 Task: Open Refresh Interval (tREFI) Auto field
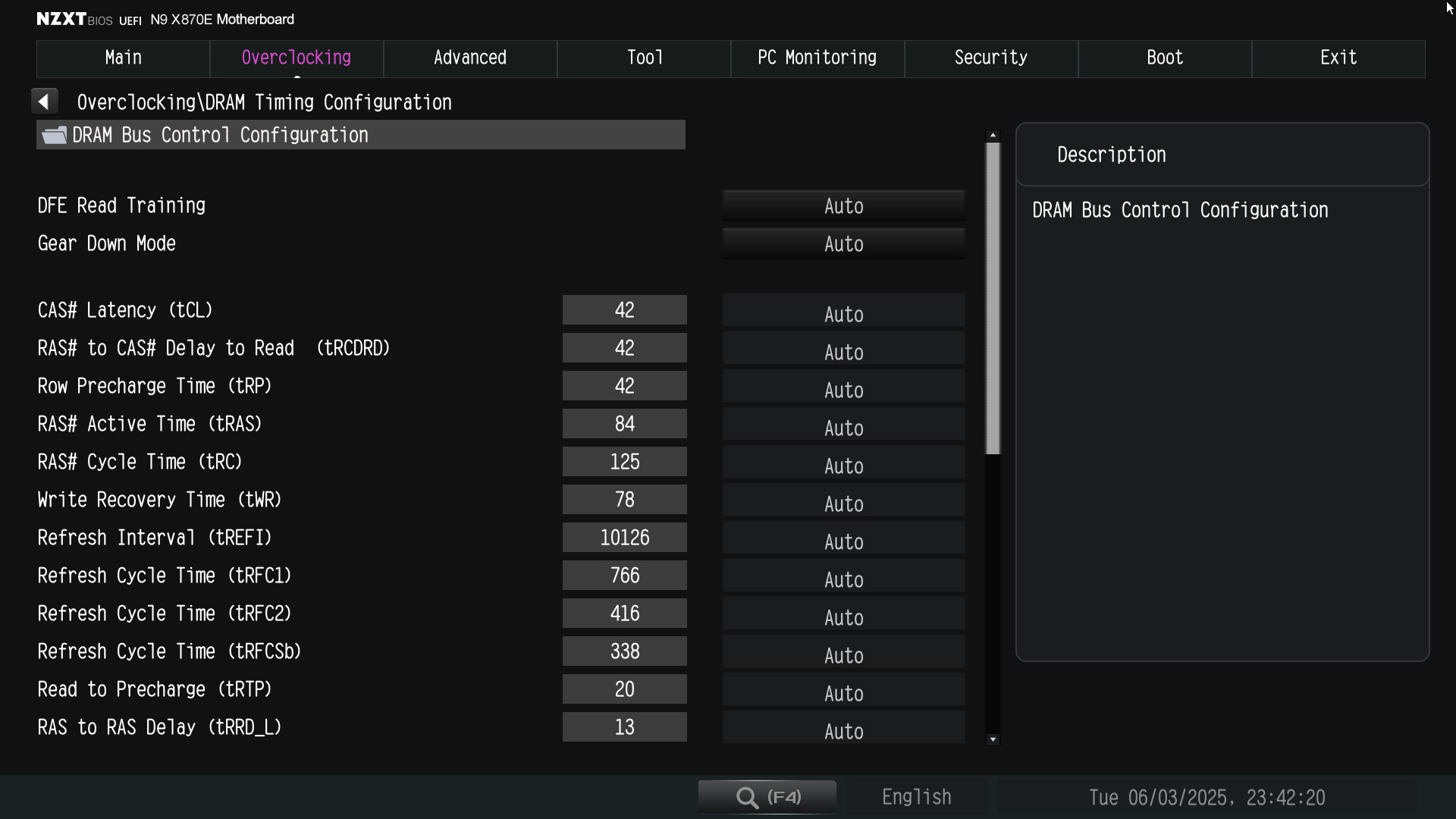(x=843, y=541)
